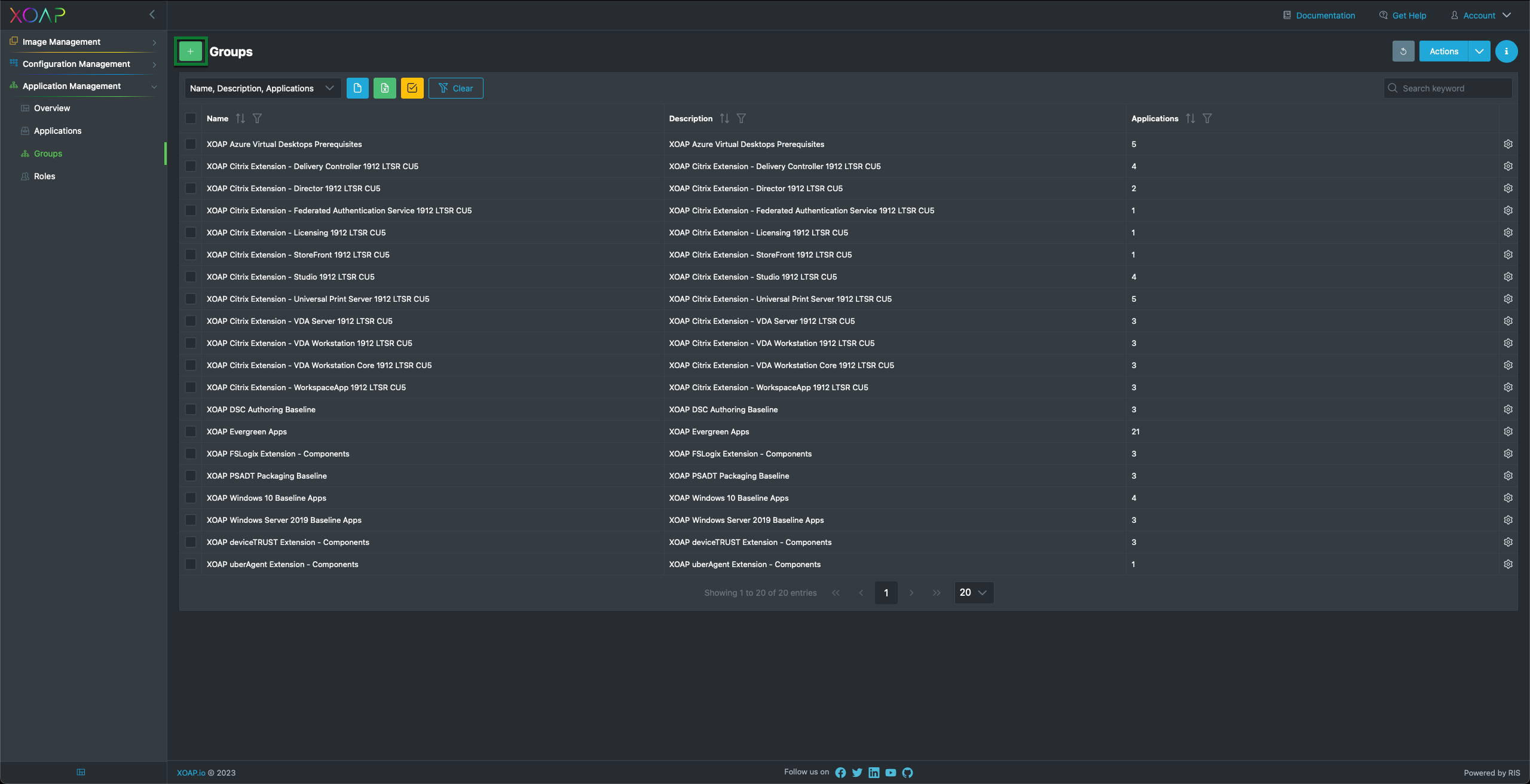This screenshot has width=1530, height=784.
Task: Open Applications in the sidebar
Action: (x=57, y=131)
